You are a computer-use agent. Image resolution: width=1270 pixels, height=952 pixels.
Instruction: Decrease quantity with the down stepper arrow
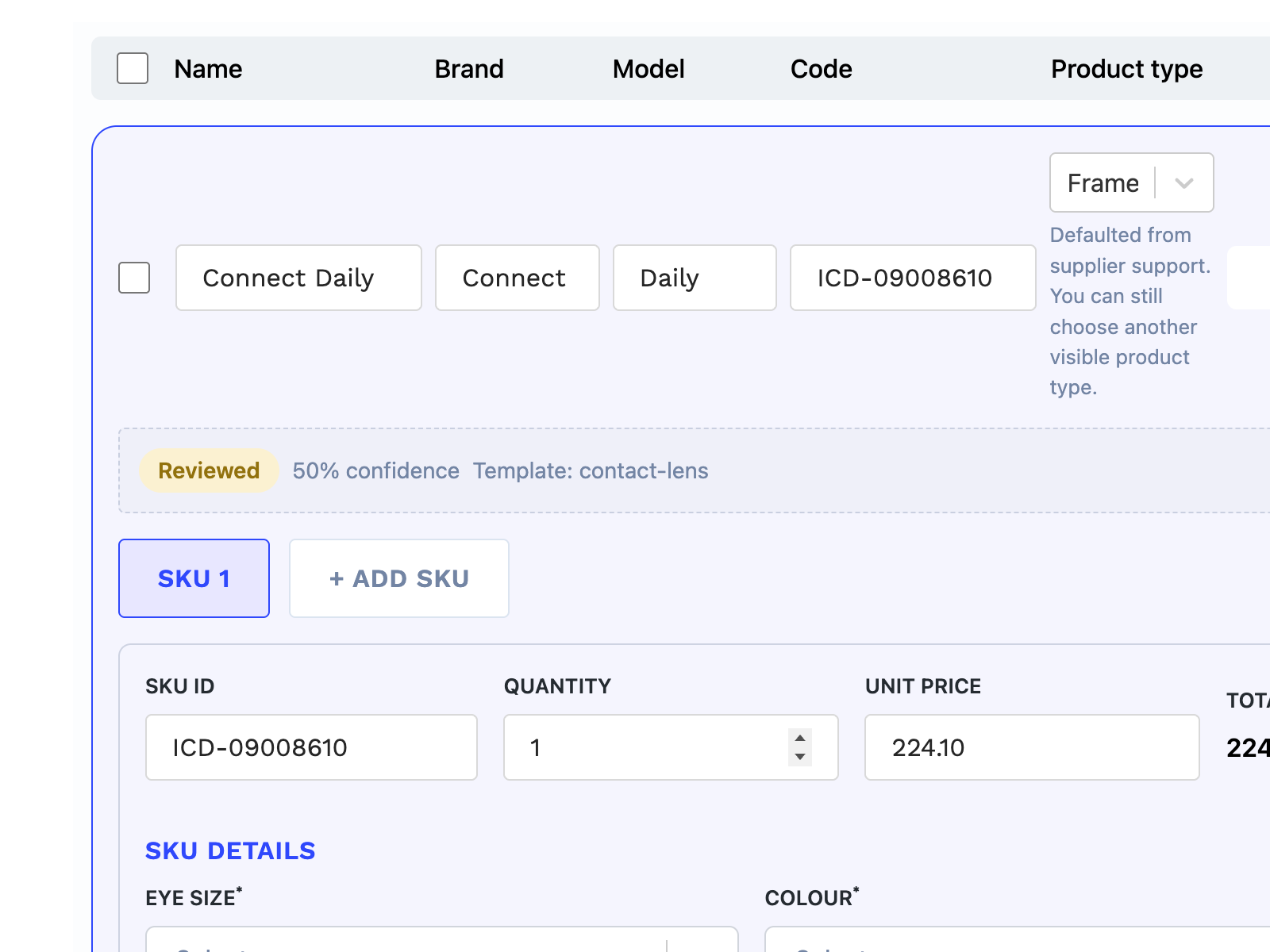coord(800,757)
